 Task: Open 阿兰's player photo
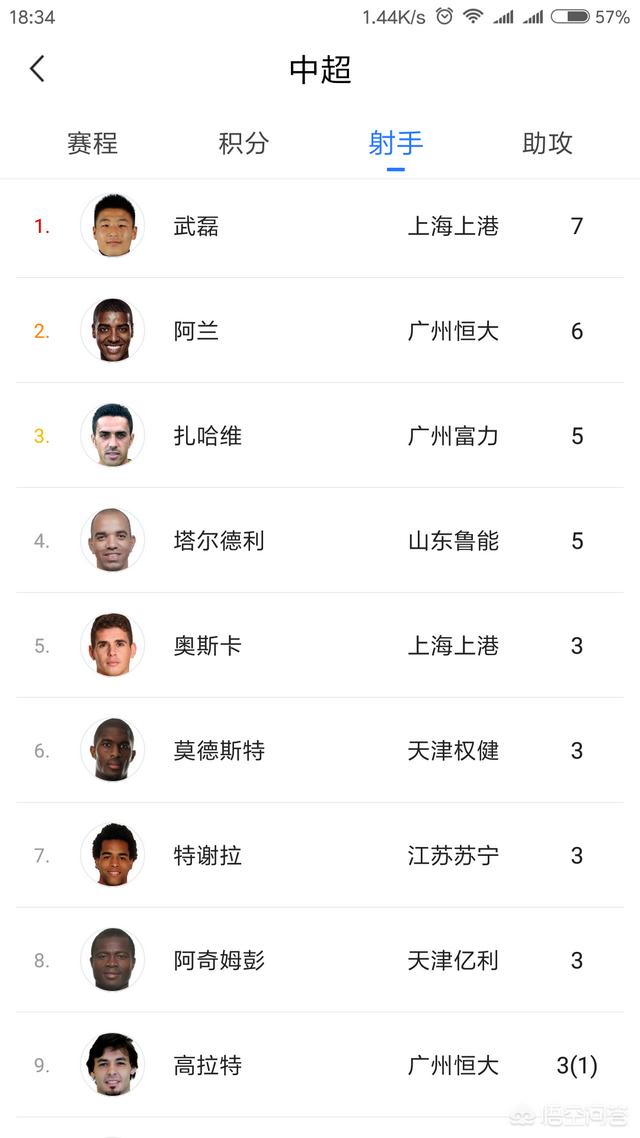click(x=113, y=331)
